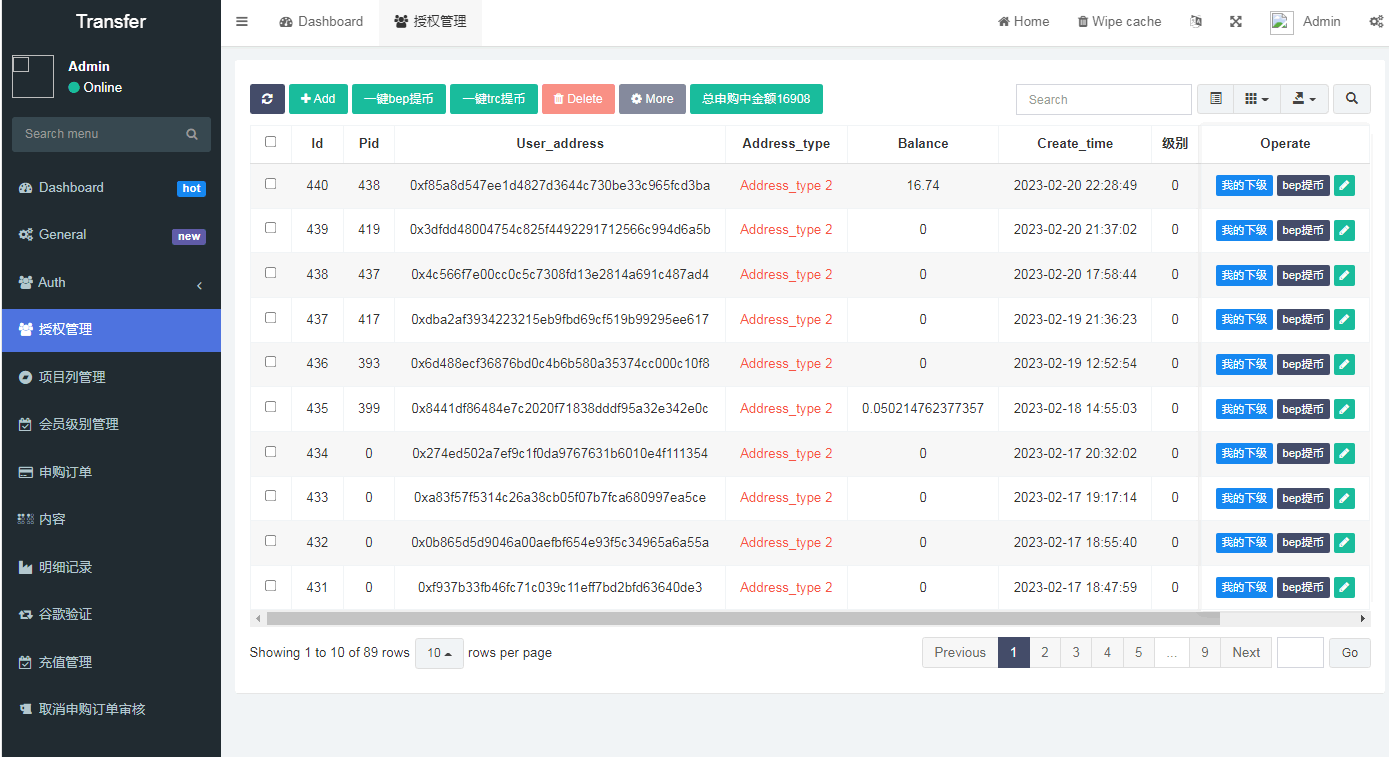Switch to the Dashboard tab

click(321, 22)
